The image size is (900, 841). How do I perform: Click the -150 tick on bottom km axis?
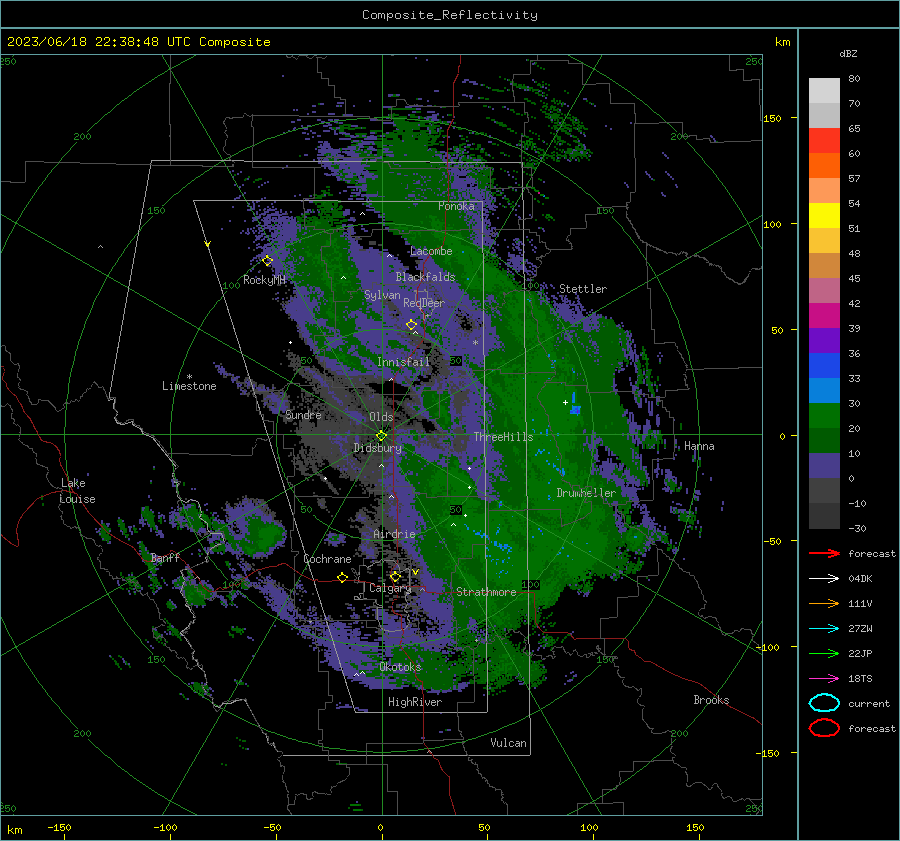pyautogui.click(x=59, y=827)
